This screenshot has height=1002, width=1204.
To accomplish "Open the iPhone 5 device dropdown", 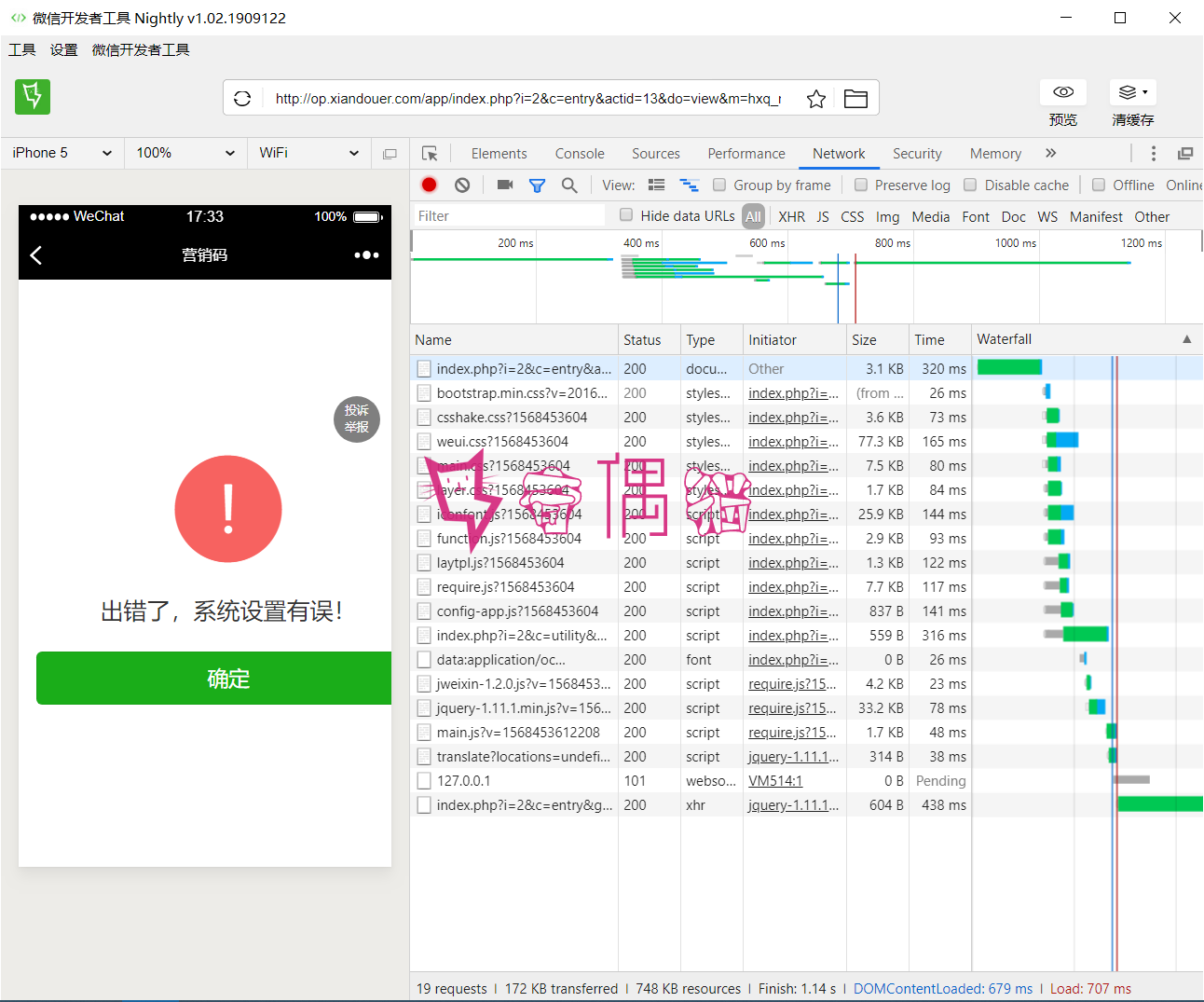I will coord(62,153).
